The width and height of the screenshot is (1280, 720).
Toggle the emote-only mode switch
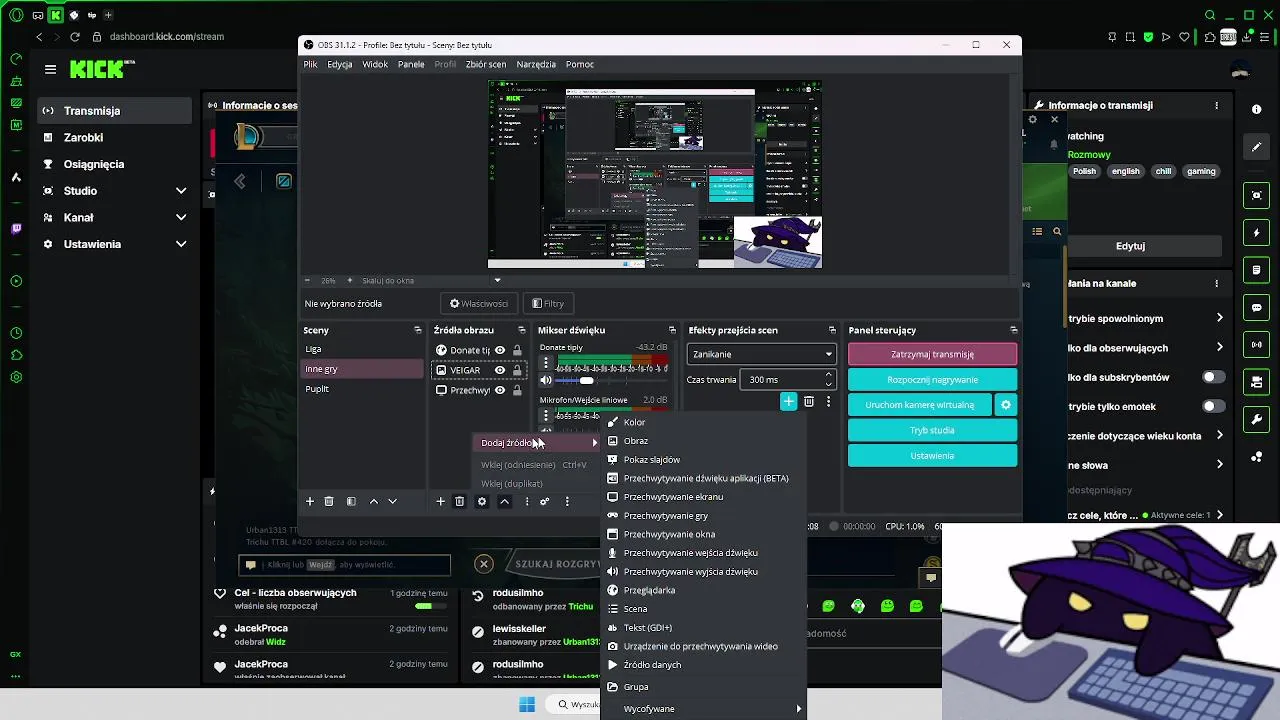1213,406
